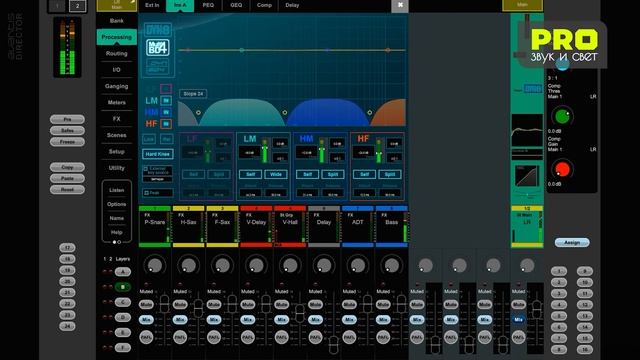Screen dimensions: 640x360
Task: Switch to the Delay tab
Action: [292, 5]
